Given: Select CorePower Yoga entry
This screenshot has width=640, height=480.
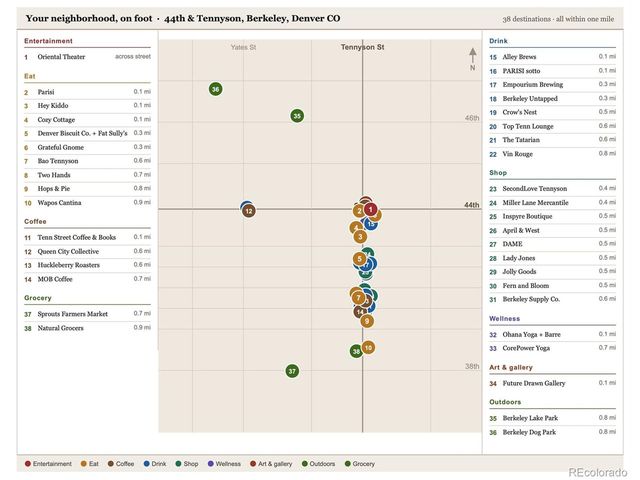Looking at the screenshot, I should tap(553, 348).
